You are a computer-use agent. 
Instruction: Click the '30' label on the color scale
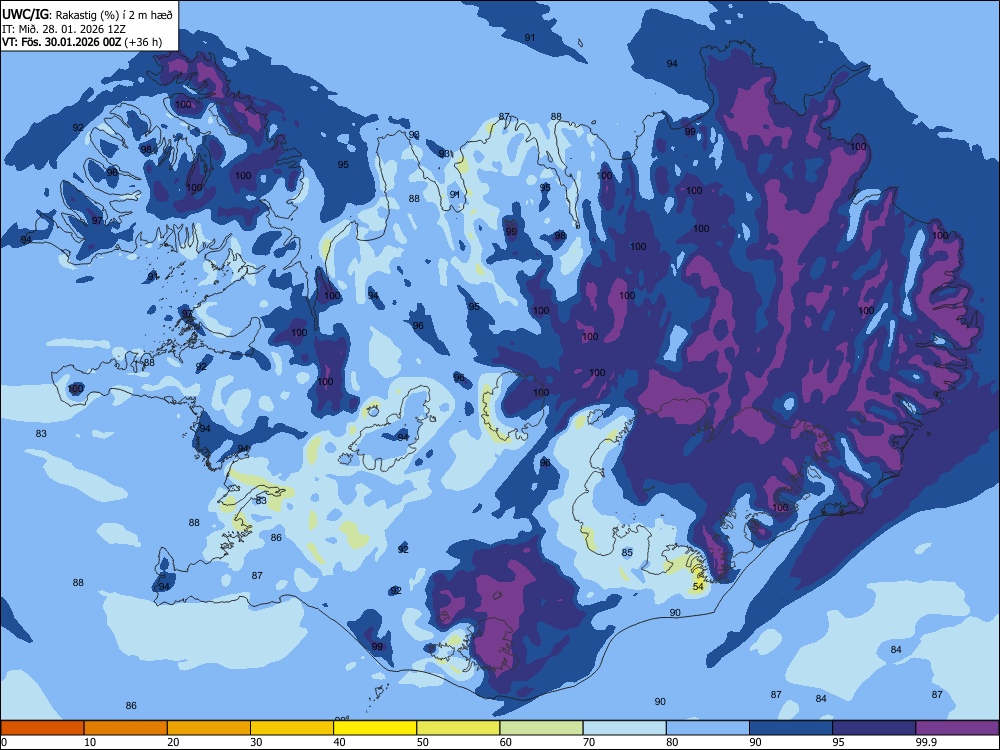pyautogui.click(x=256, y=742)
